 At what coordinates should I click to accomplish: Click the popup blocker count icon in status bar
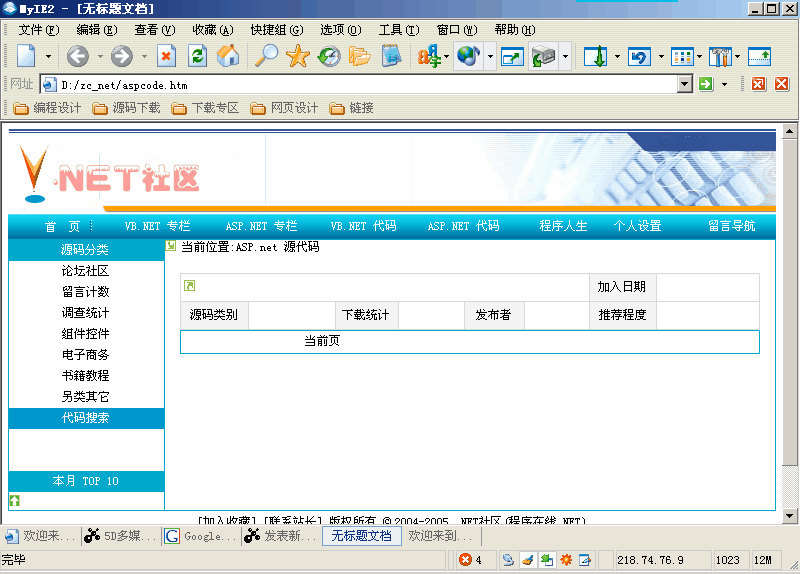tap(470, 560)
